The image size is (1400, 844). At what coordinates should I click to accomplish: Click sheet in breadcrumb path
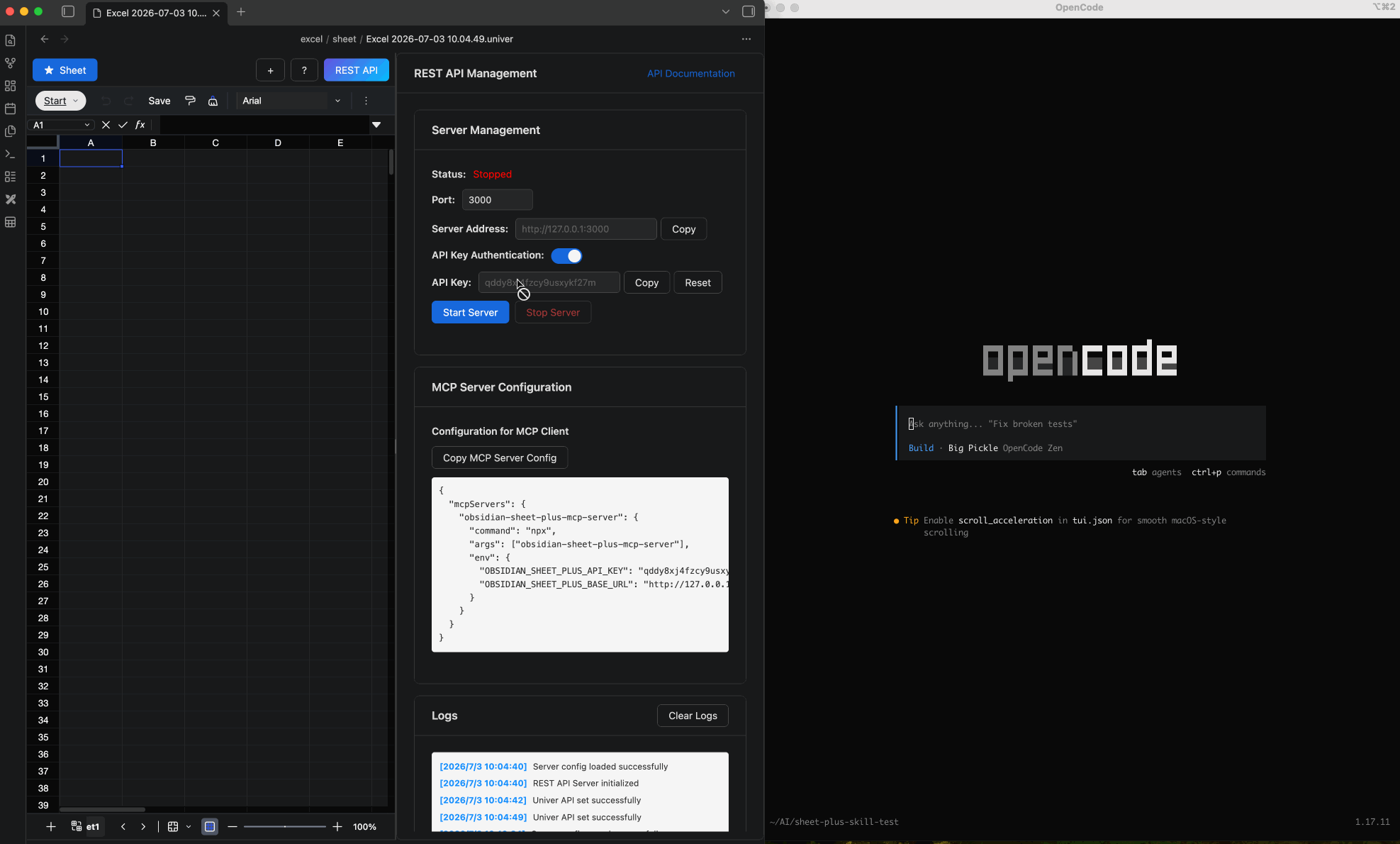pos(344,39)
